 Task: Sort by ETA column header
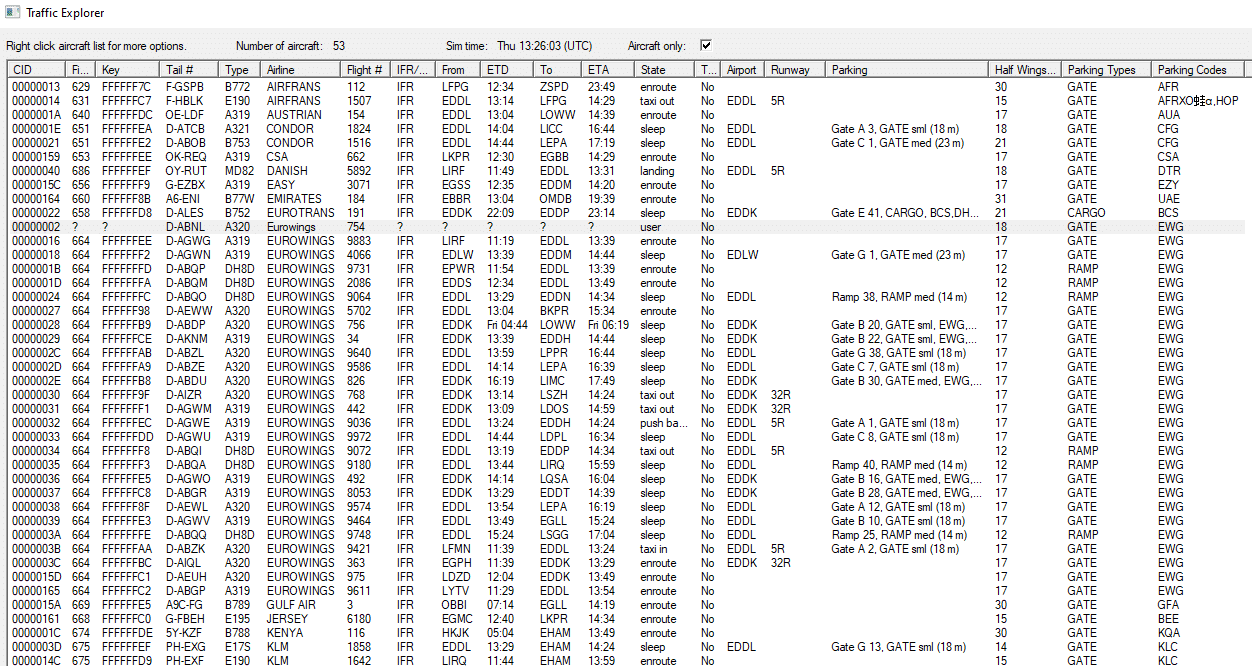coord(608,70)
